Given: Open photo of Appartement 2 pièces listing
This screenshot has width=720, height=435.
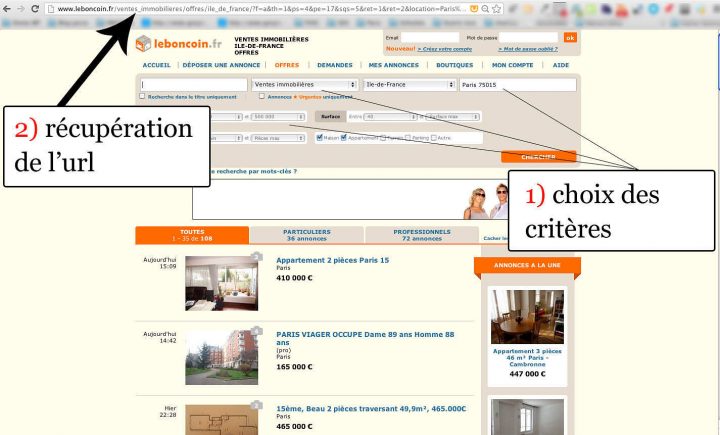Looking at the screenshot, I should click(221, 283).
